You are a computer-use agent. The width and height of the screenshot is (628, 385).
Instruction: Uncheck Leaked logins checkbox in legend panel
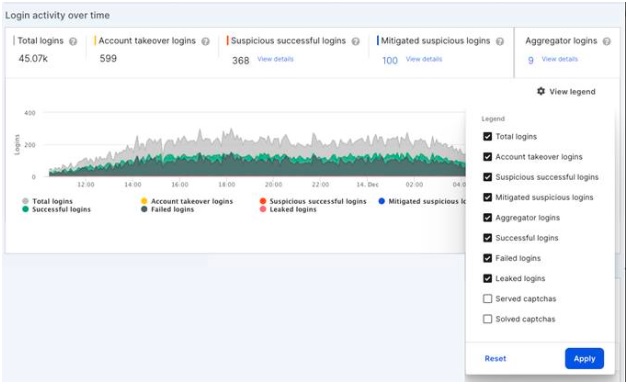click(x=487, y=278)
